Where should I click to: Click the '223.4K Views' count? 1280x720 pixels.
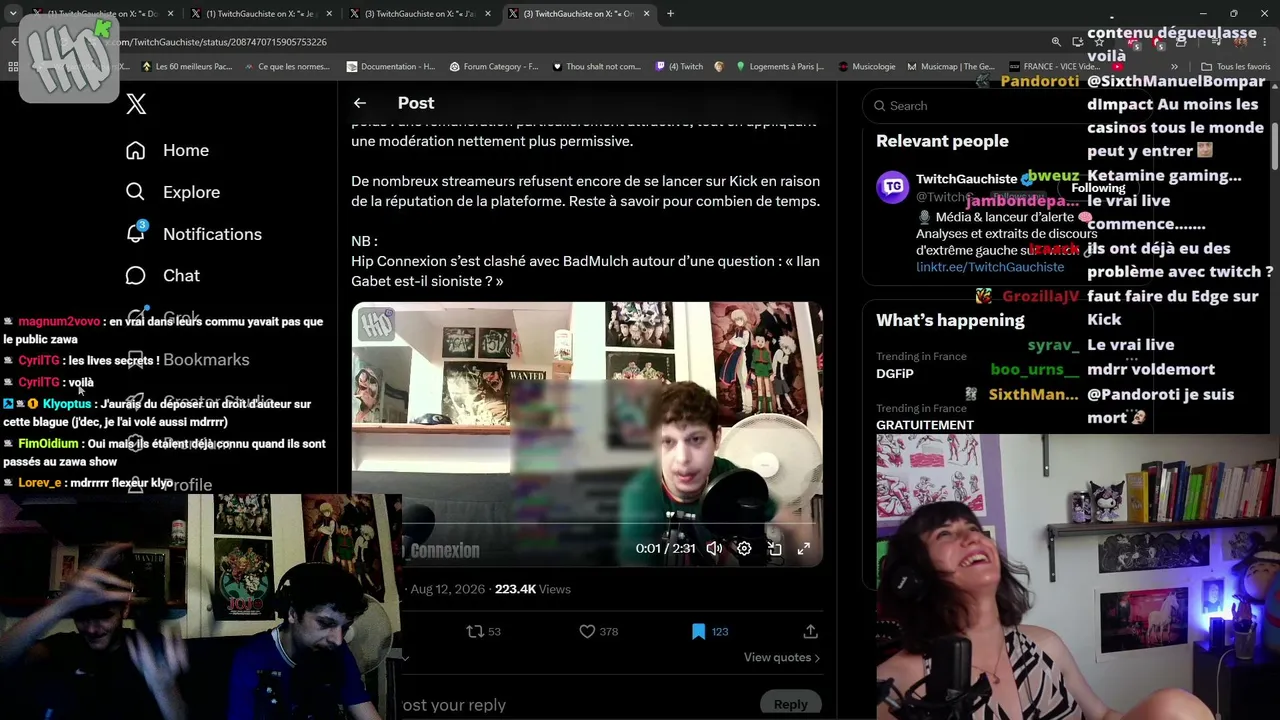pos(533,589)
